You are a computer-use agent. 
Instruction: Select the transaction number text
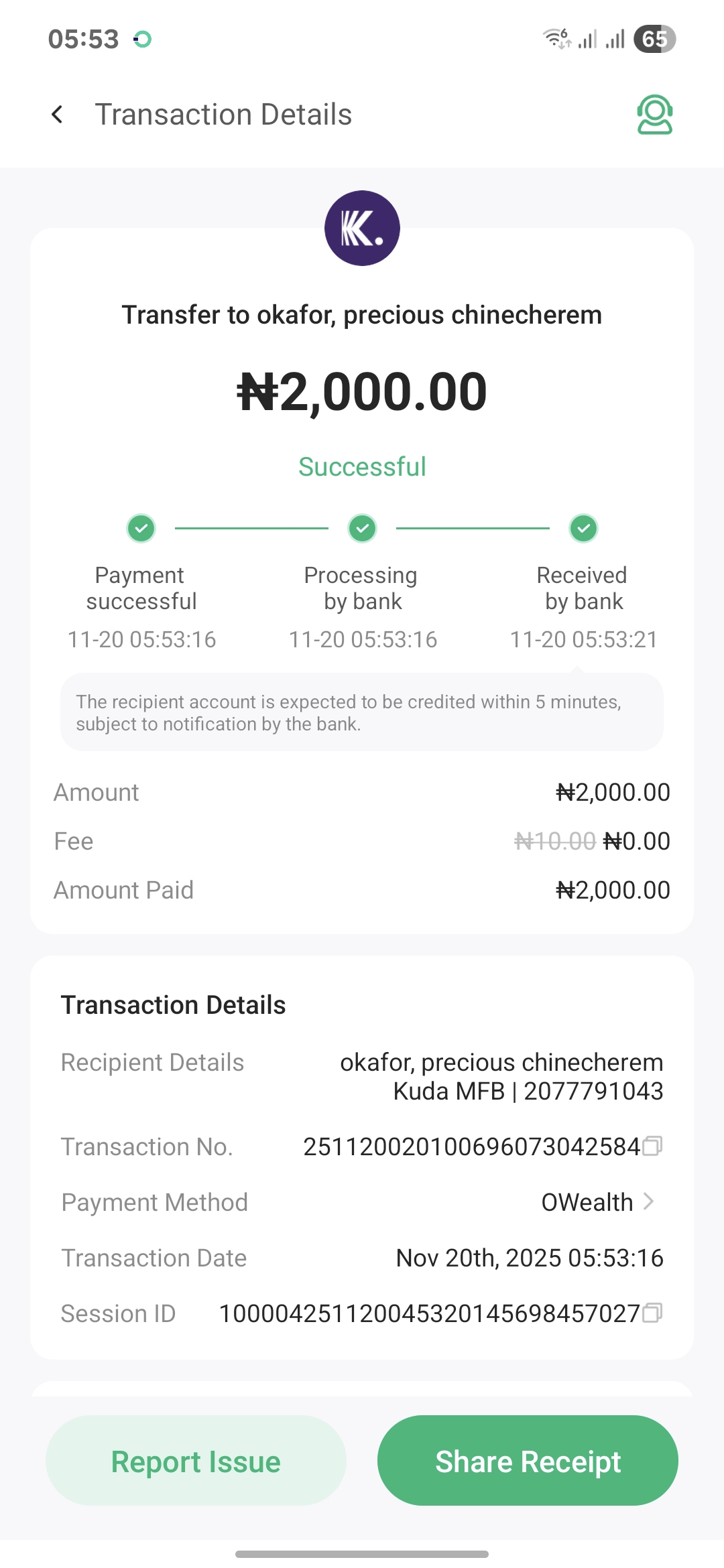click(471, 1147)
